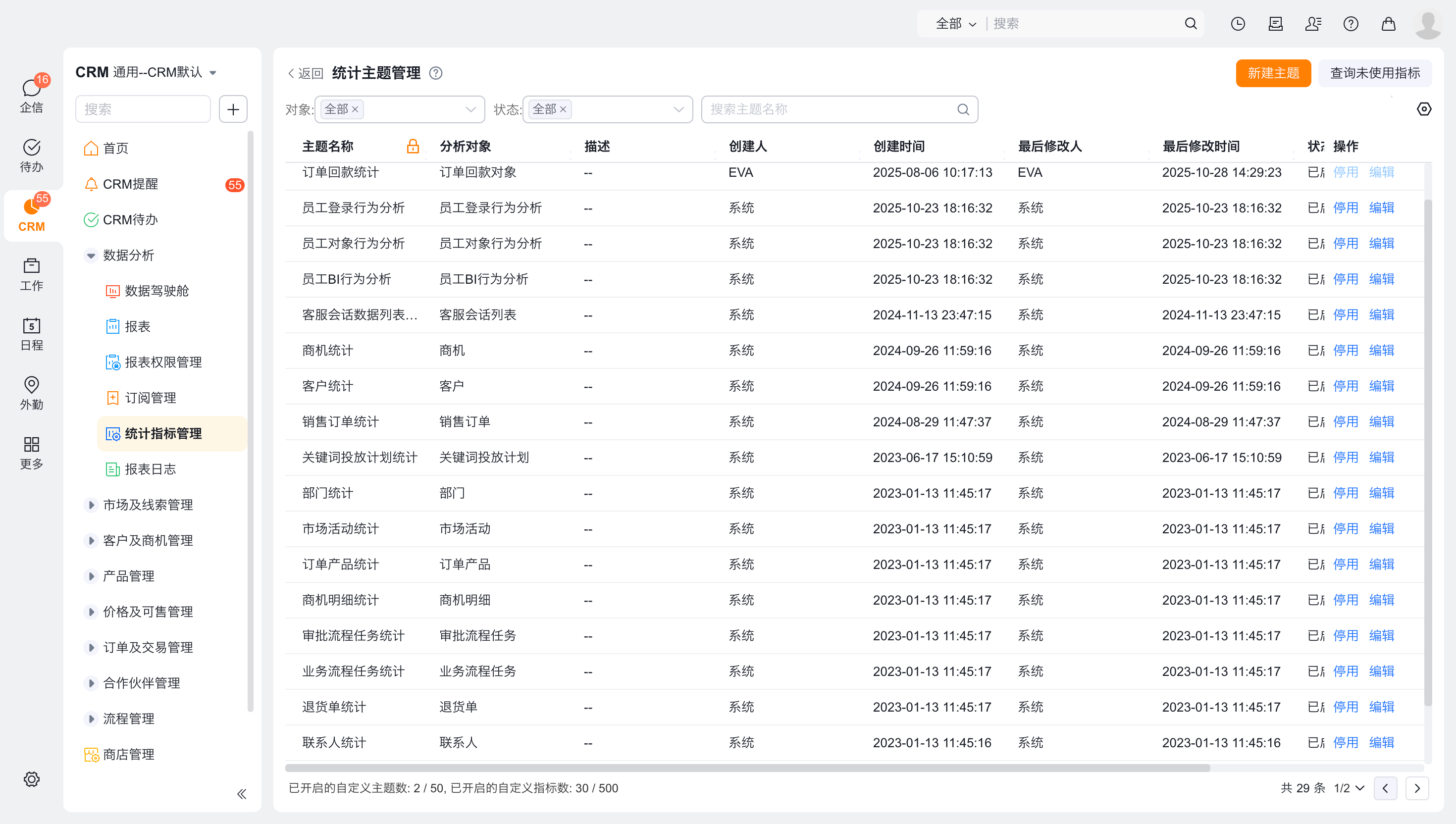Open the table column settings gear

1424,109
